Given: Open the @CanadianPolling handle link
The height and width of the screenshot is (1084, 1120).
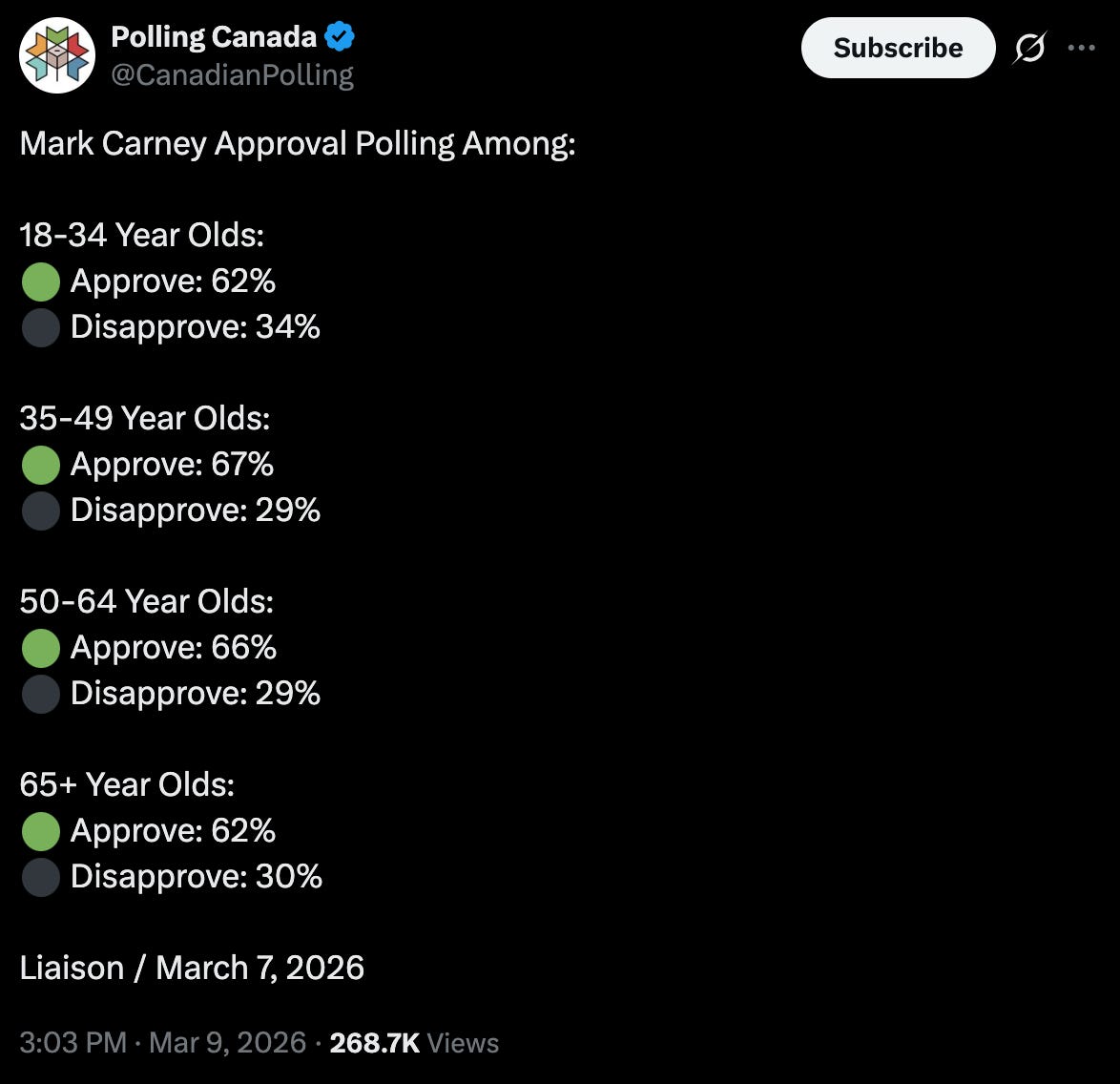Looking at the screenshot, I should click(x=232, y=75).
